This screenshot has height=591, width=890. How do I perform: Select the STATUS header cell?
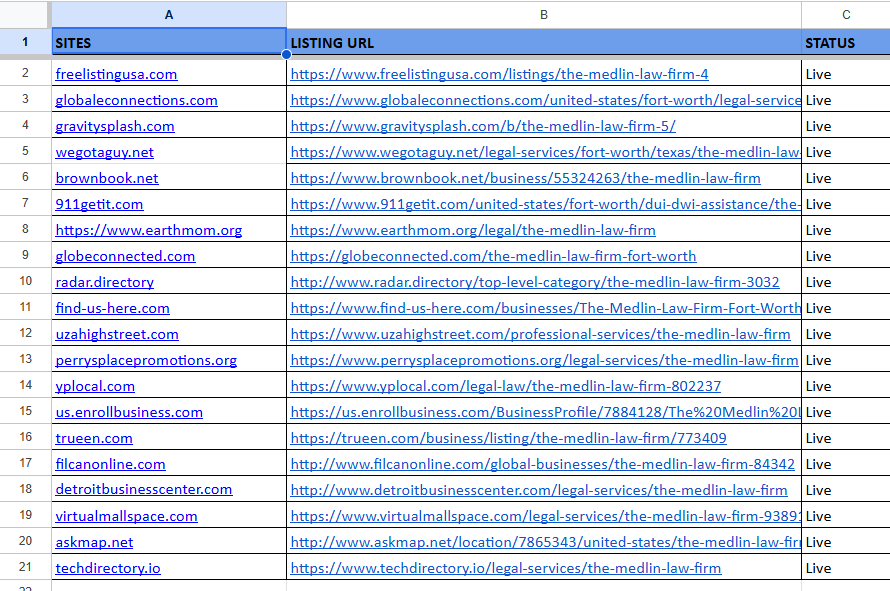pyautogui.click(x=846, y=43)
